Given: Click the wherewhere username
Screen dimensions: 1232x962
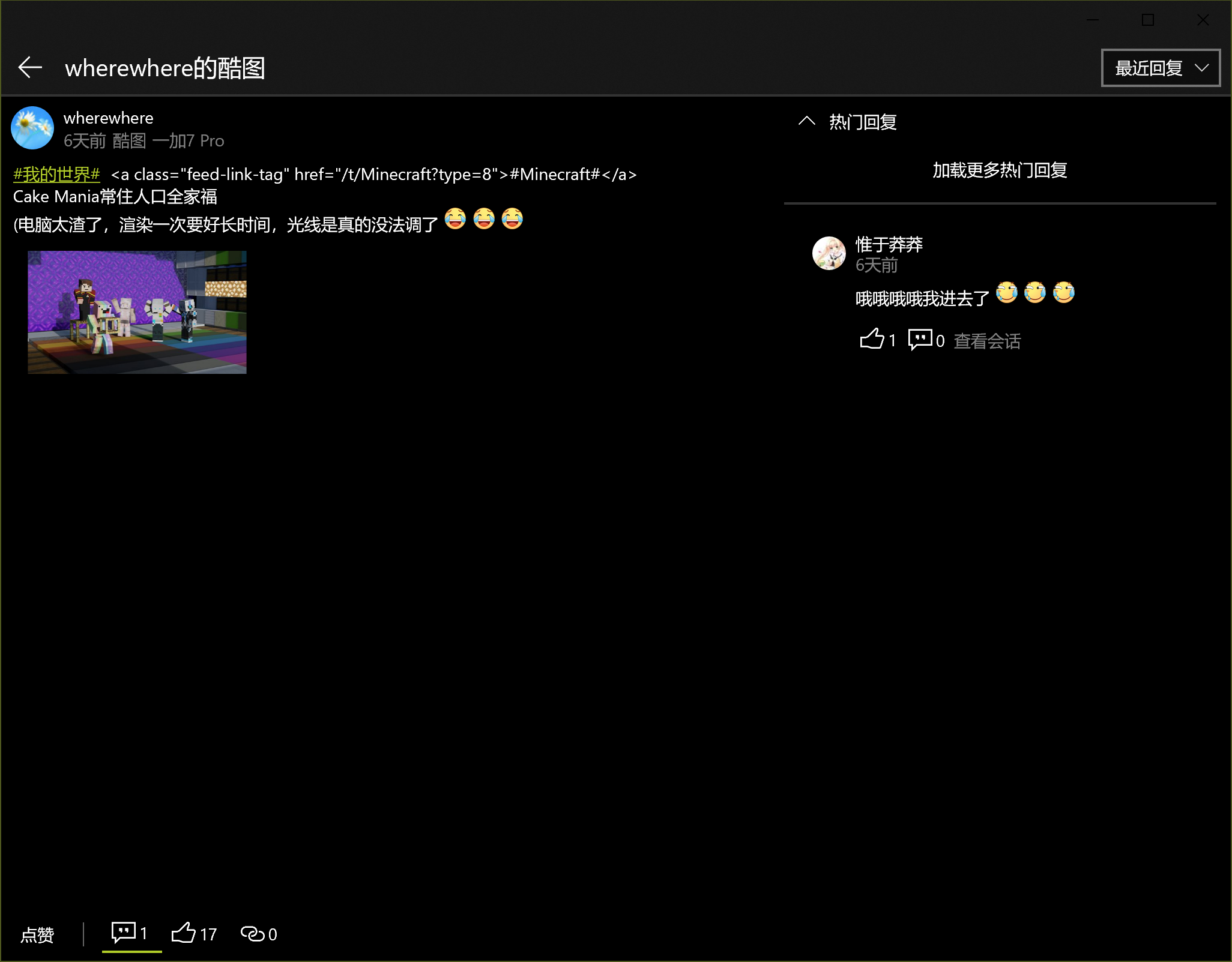Looking at the screenshot, I should point(108,118).
